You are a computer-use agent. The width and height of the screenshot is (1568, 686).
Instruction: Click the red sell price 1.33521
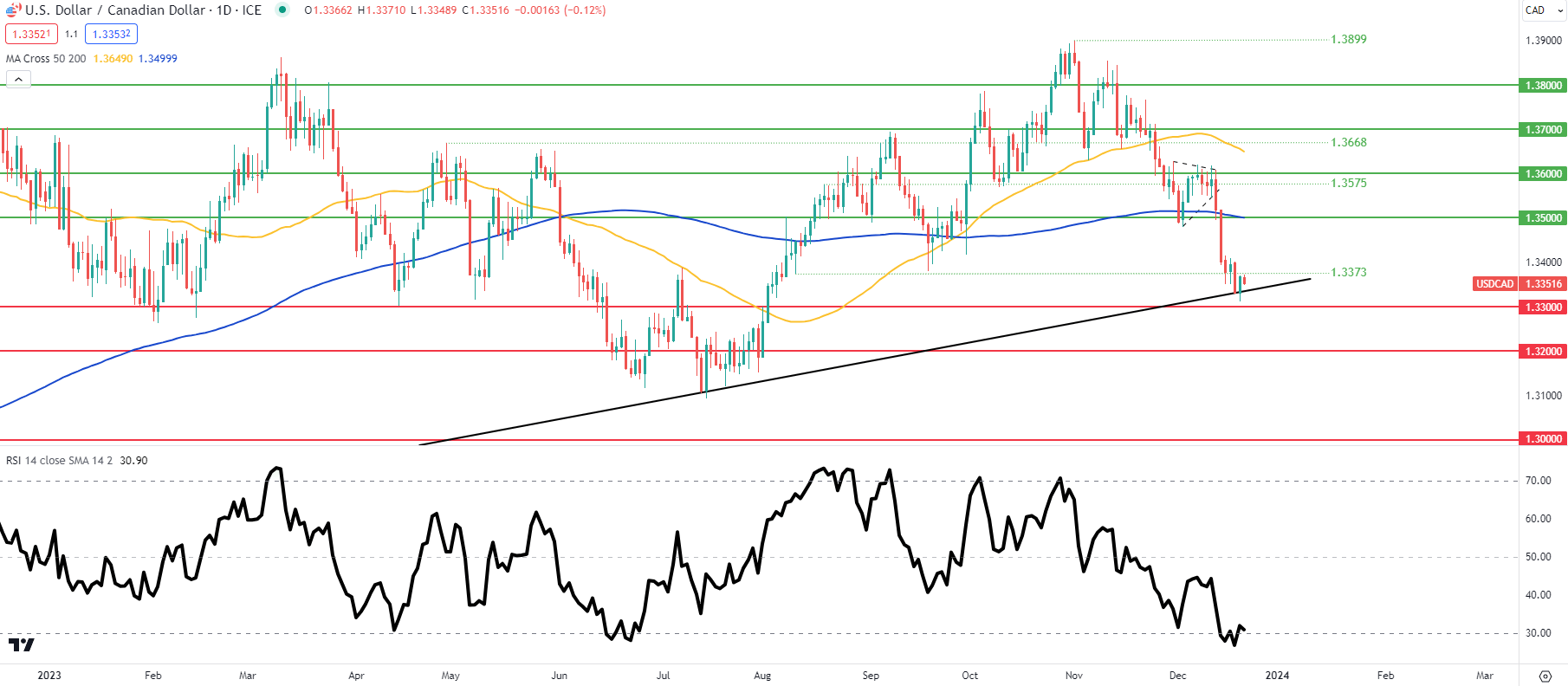pos(31,34)
